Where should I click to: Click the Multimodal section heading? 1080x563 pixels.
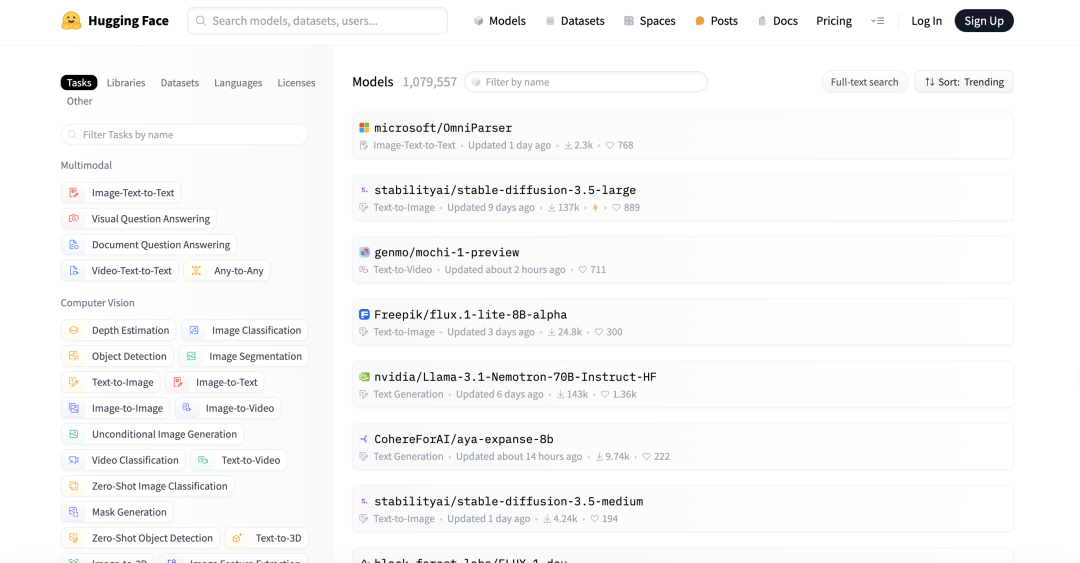tap(86, 165)
